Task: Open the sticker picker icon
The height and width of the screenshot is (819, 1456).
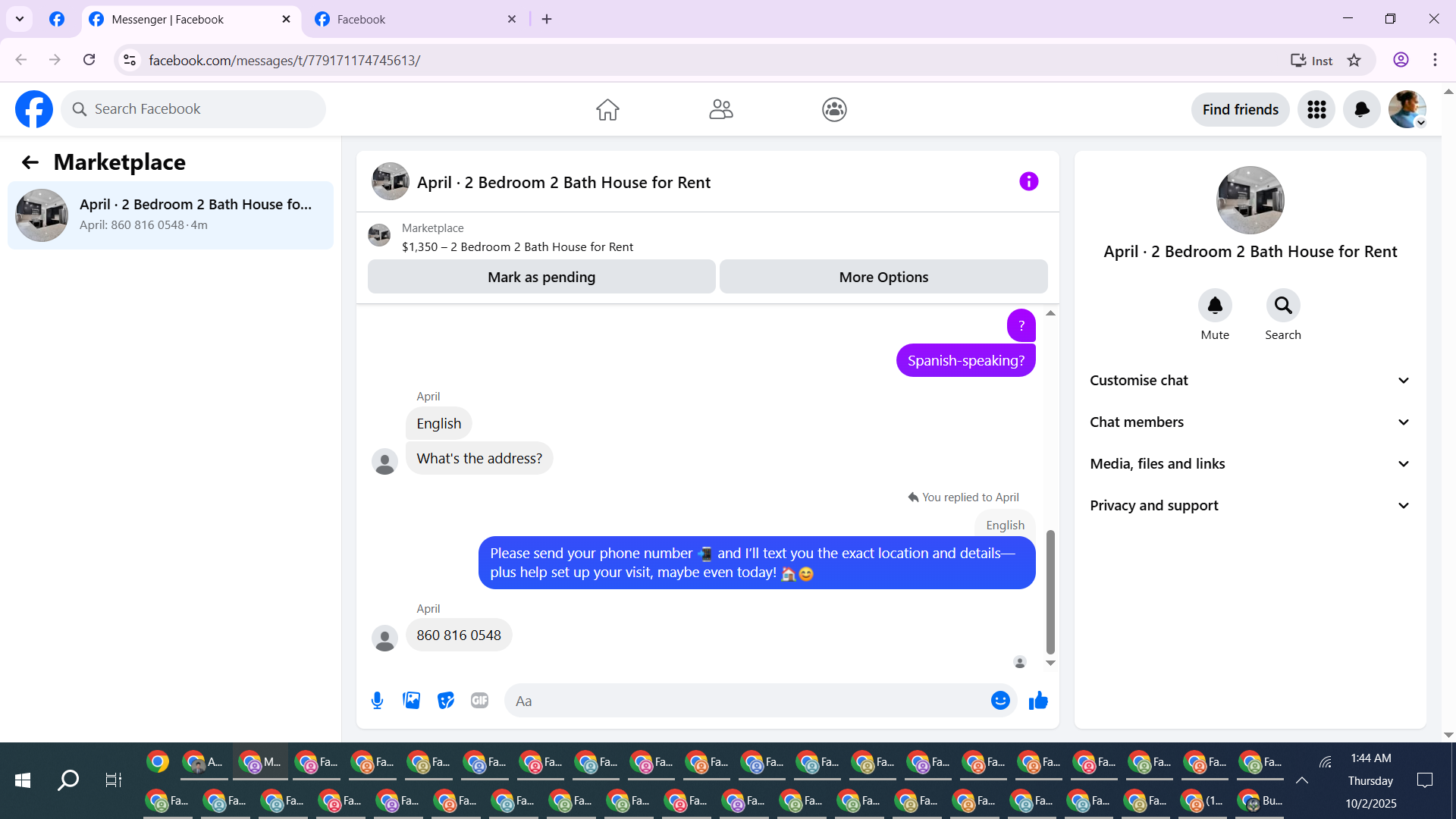Action: click(x=446, y=701)
